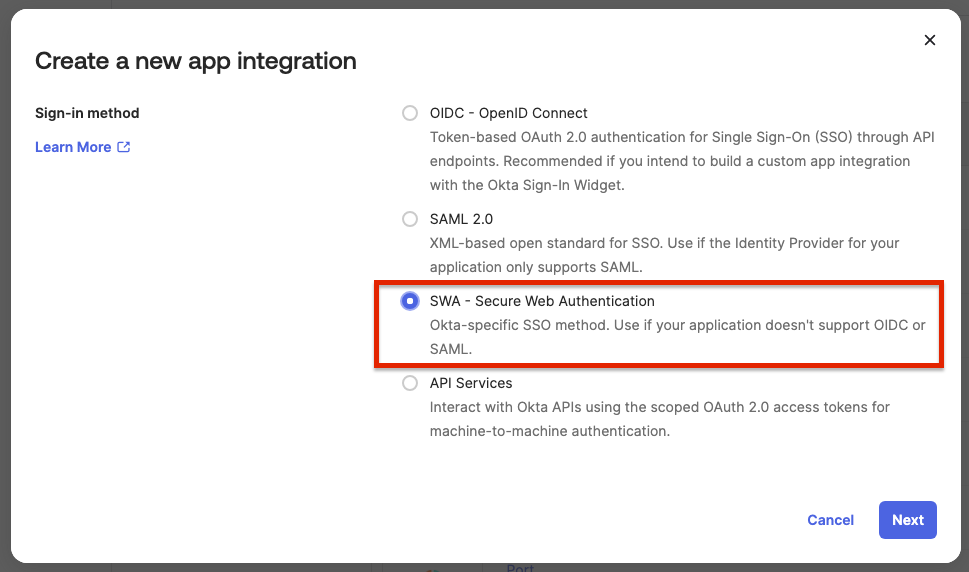This screenshot has height=572, width=969.
Task: Choose the SAML 2.0 radio button
Action: click(410, 219)
